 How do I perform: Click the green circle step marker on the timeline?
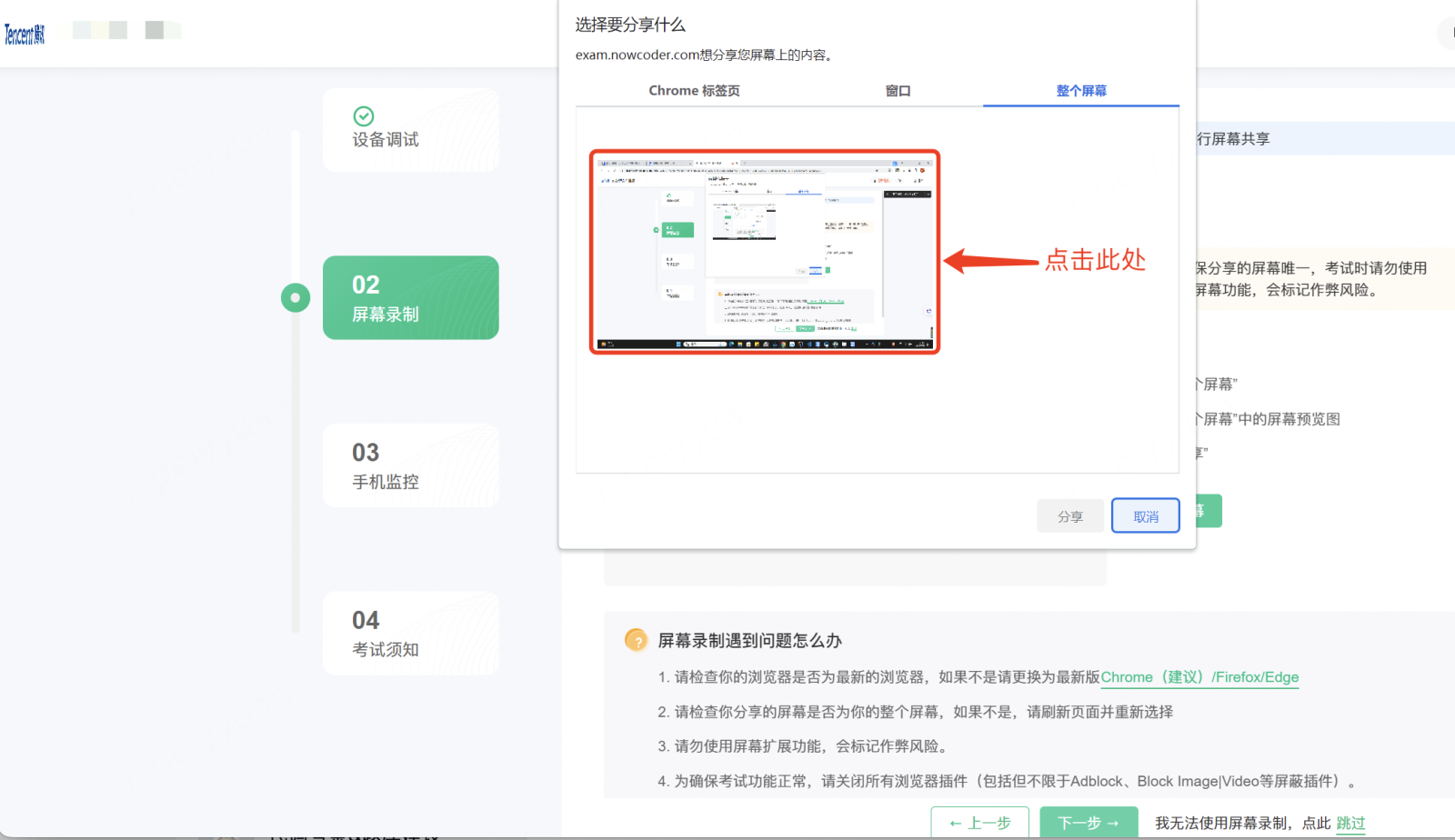tap(296, 297)
